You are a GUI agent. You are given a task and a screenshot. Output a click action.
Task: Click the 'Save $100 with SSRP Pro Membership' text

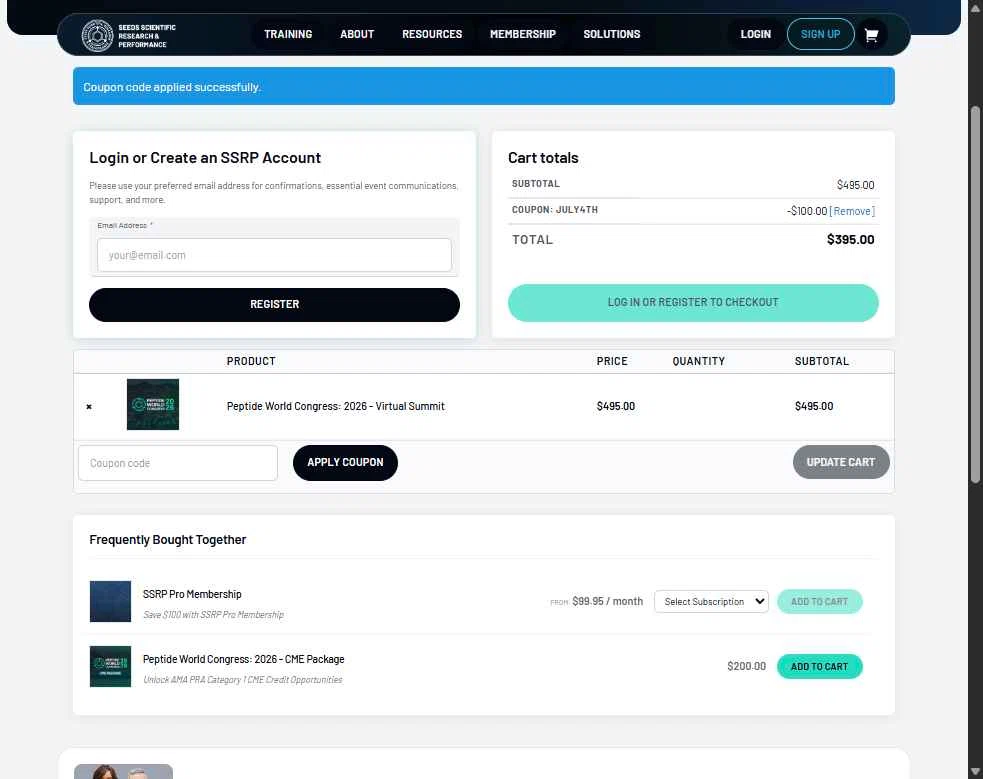pos(213,615)
